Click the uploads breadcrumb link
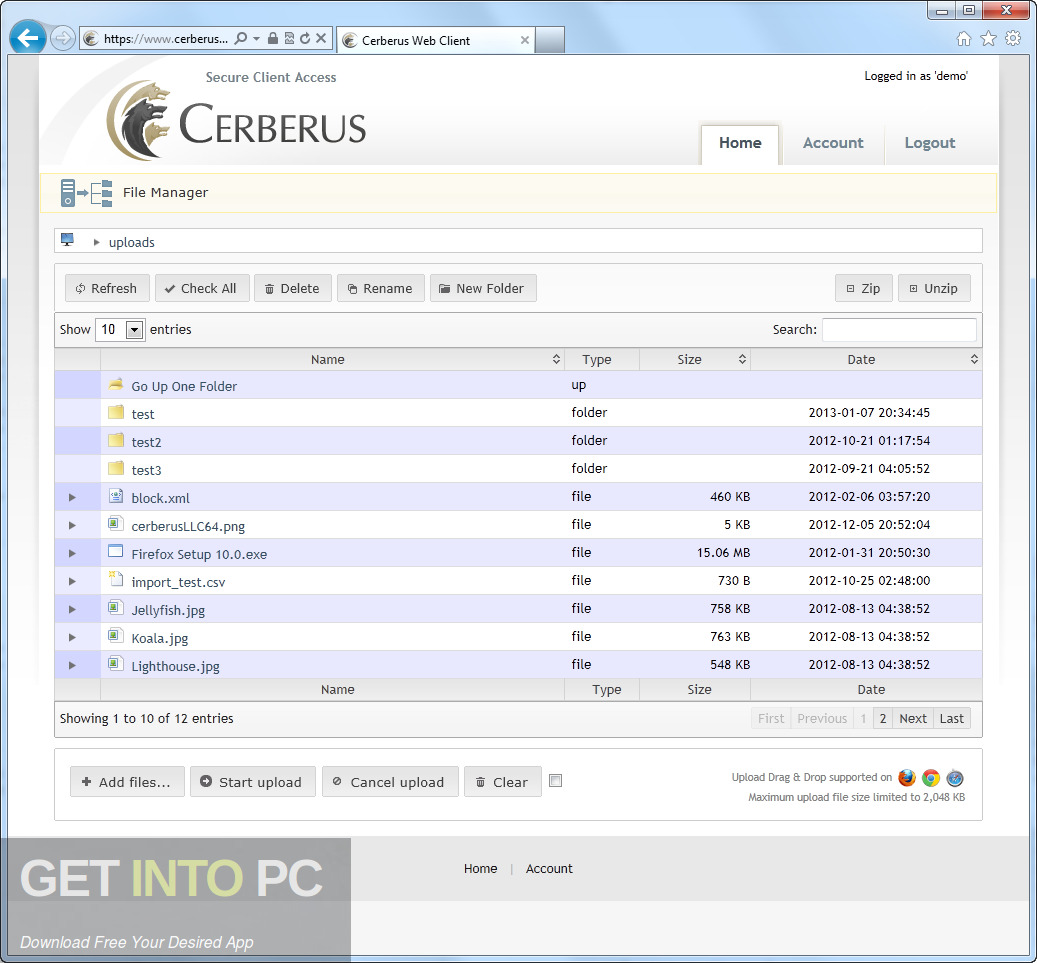Viewport: 1037px width, 963px height. (132, 242)
